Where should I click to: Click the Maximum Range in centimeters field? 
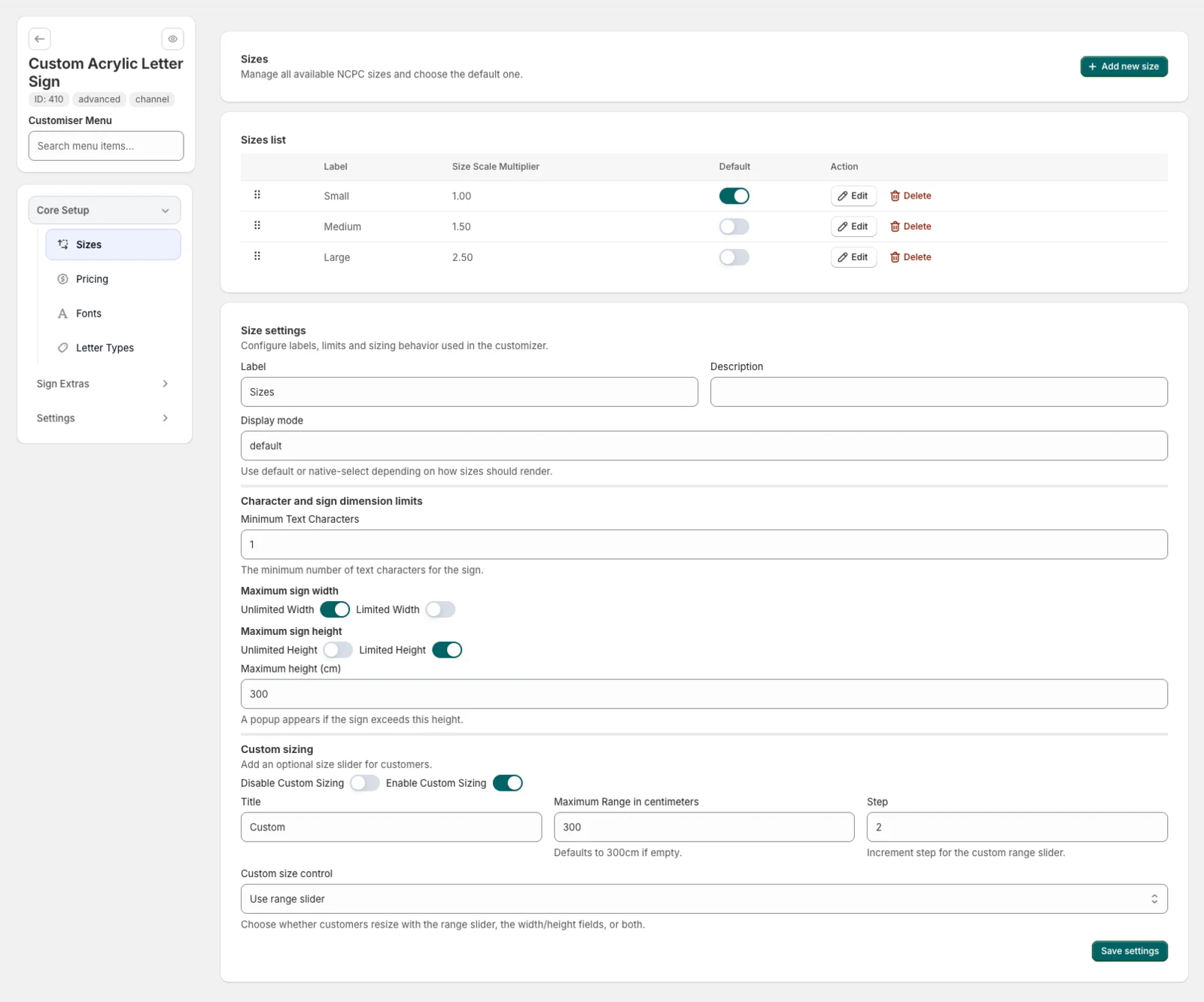pos(704,827)
